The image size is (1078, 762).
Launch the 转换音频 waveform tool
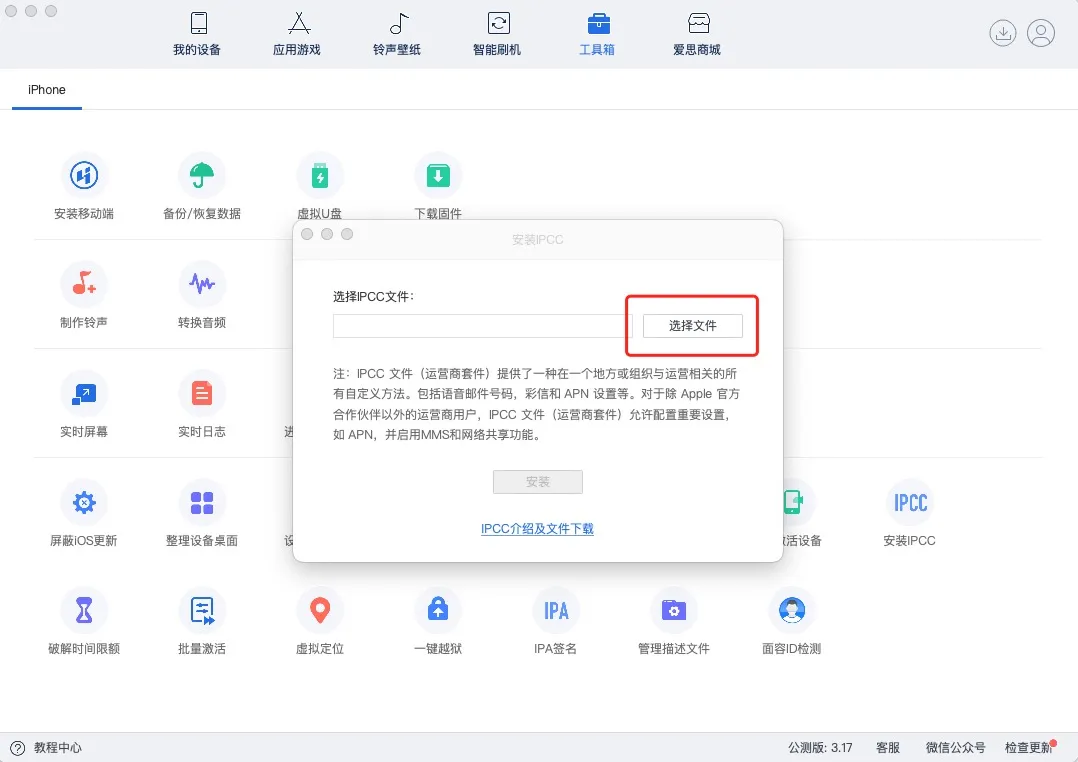point(202,285)
